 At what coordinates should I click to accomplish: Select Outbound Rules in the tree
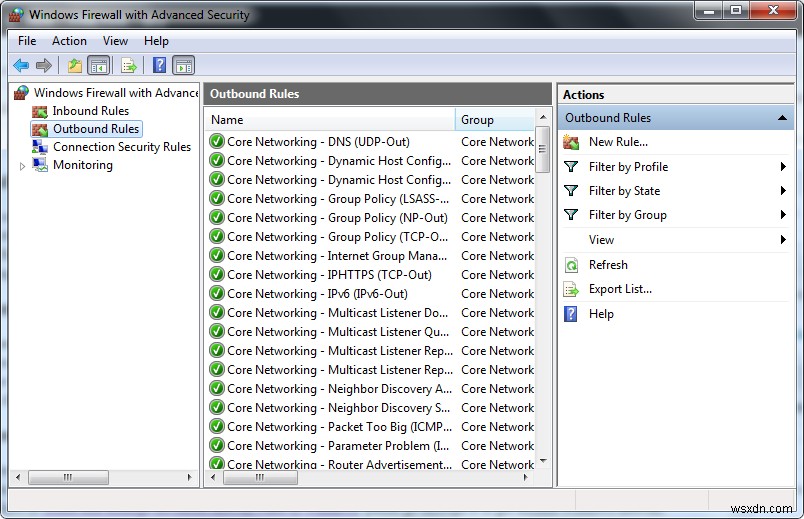(96, 129)
